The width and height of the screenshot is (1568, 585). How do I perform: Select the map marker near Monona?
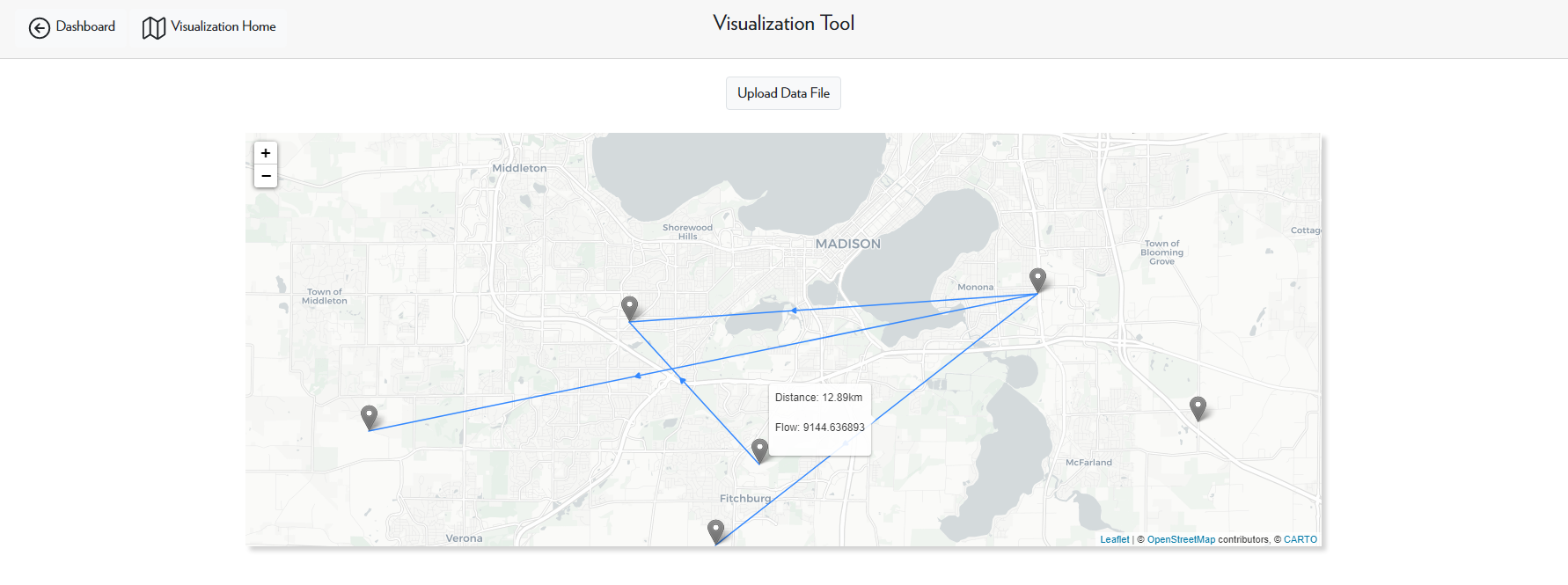(x=1038, y=280)
